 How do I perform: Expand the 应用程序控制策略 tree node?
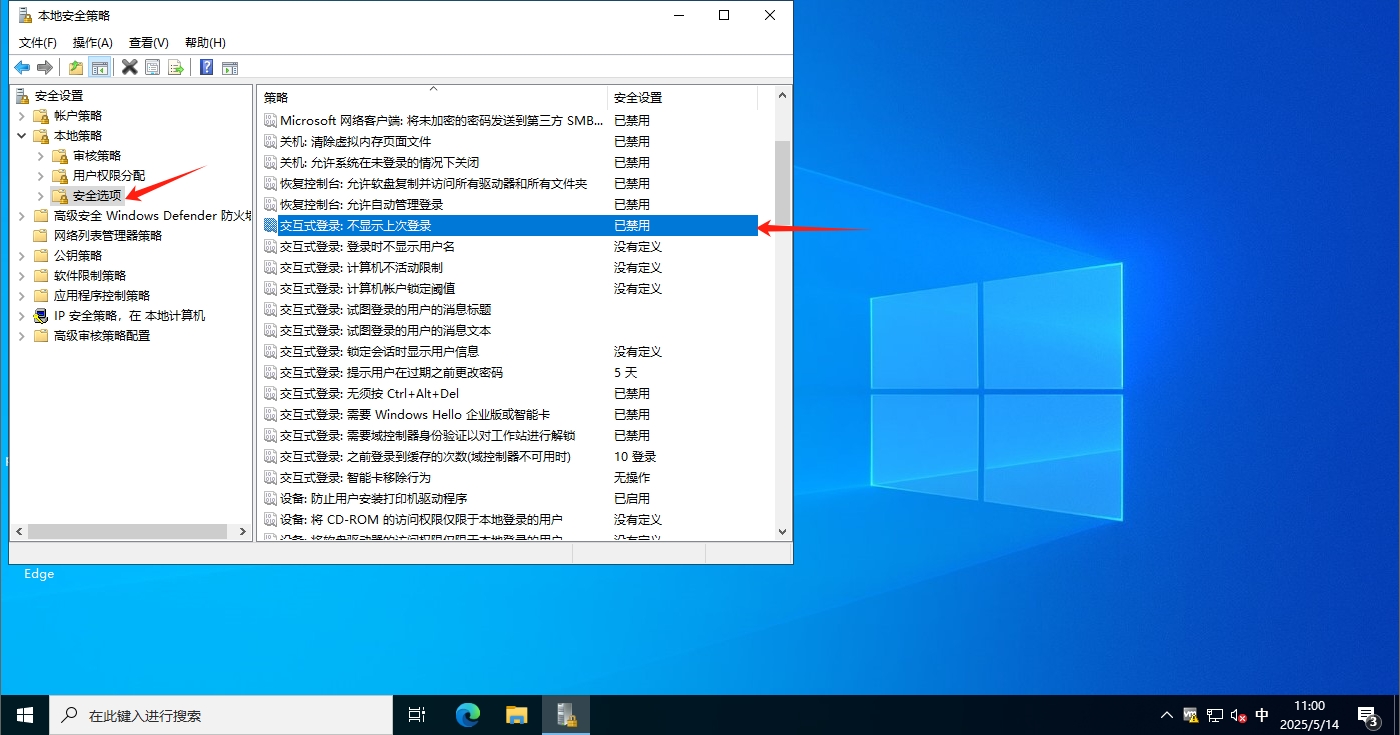click(22, 296)
